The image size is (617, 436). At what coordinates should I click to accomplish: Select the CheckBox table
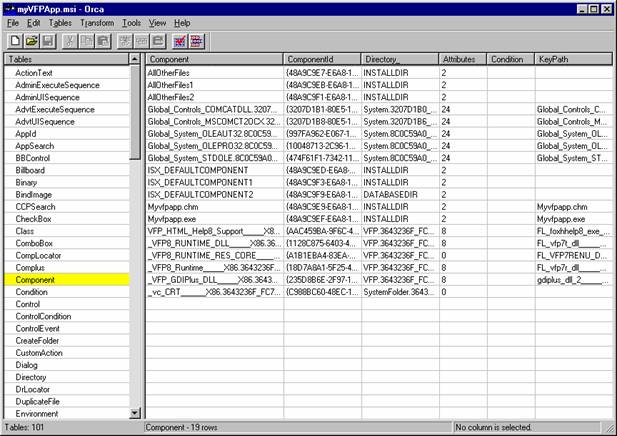click(33, 219)
